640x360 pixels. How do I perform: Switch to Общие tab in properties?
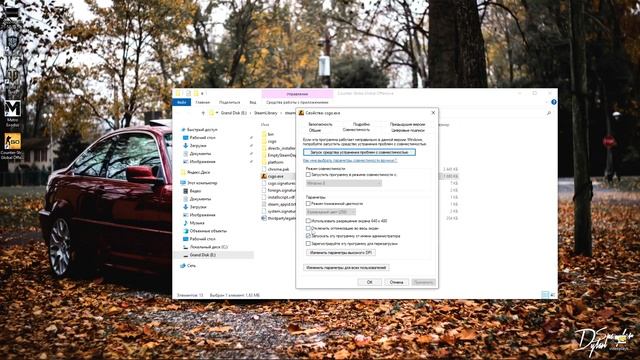315,130
